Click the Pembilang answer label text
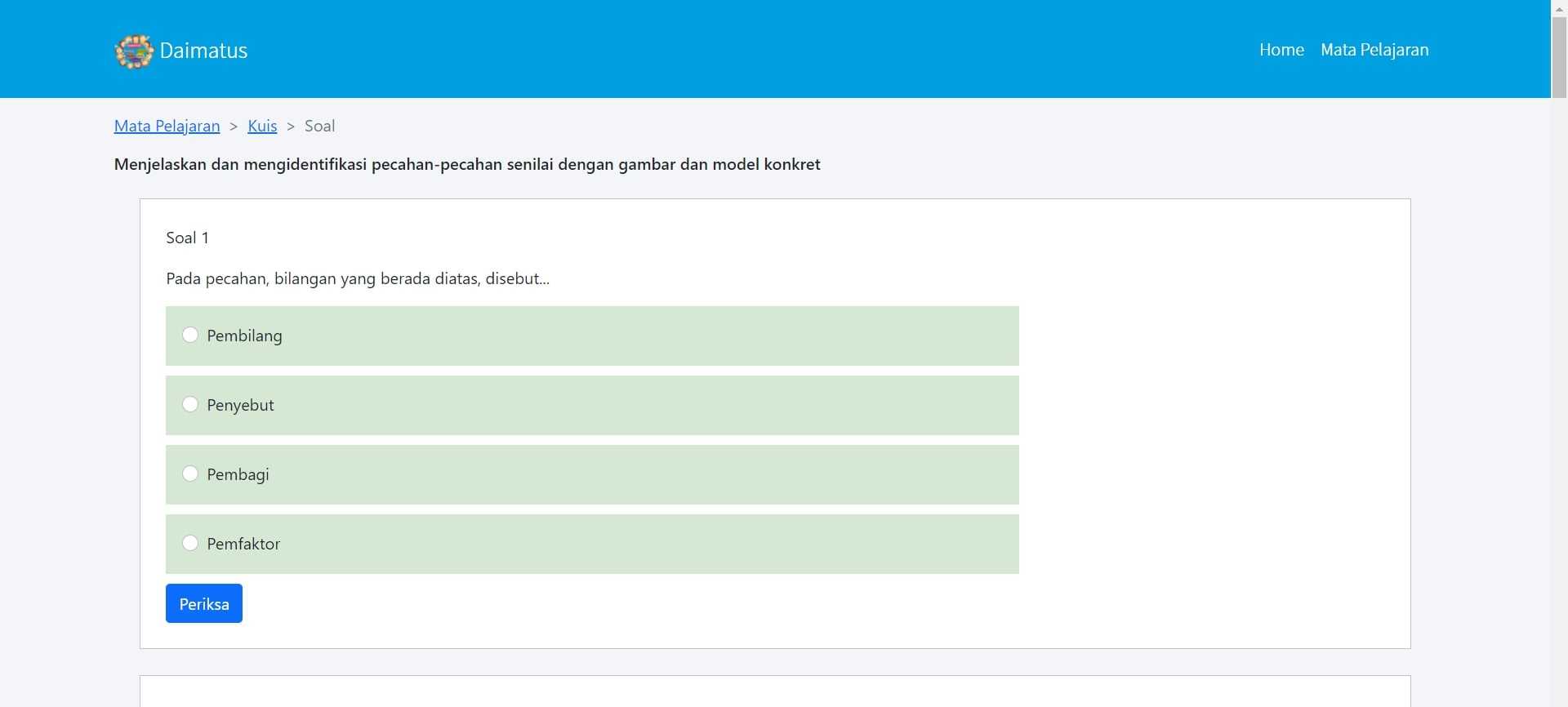 pyautogui.click(x=244, y=336)
